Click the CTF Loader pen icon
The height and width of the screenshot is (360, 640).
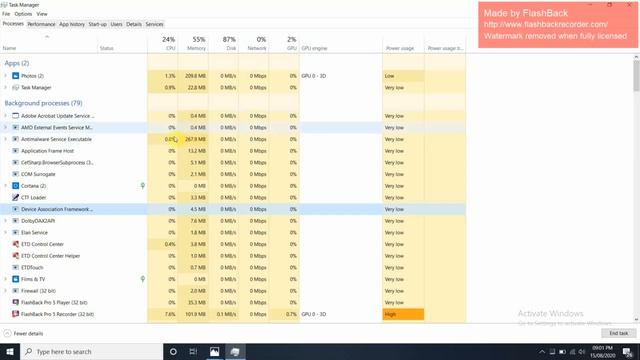click(x=16, y=198)
